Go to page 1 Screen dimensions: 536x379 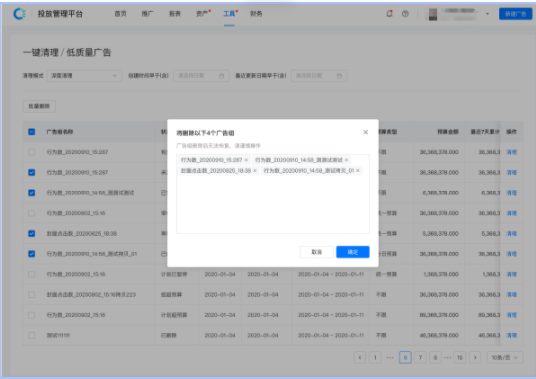coord(375,357)
